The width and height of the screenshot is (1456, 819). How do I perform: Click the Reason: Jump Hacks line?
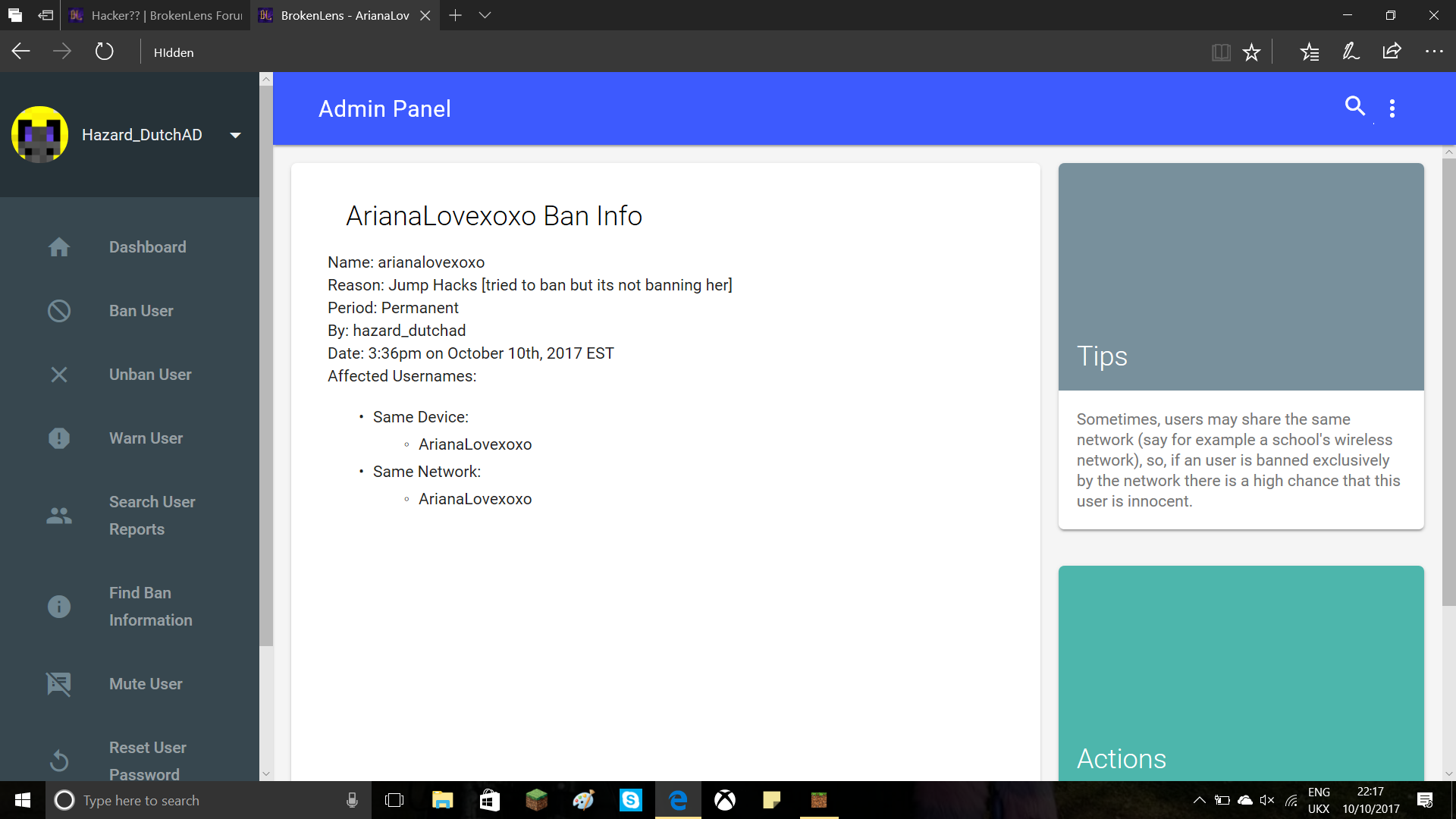click(530, 285)
